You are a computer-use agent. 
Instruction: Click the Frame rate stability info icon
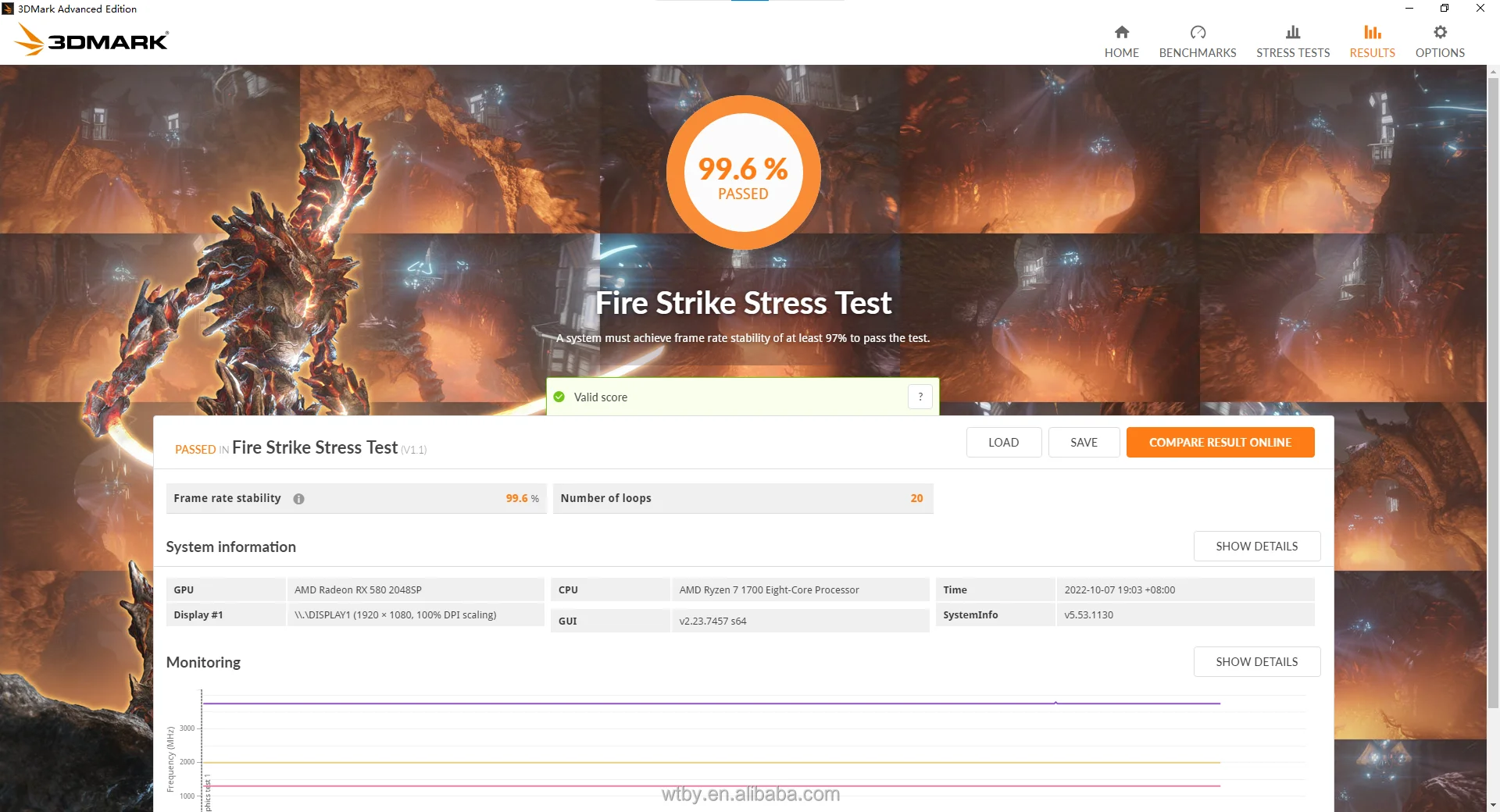(x=298, y=499)
